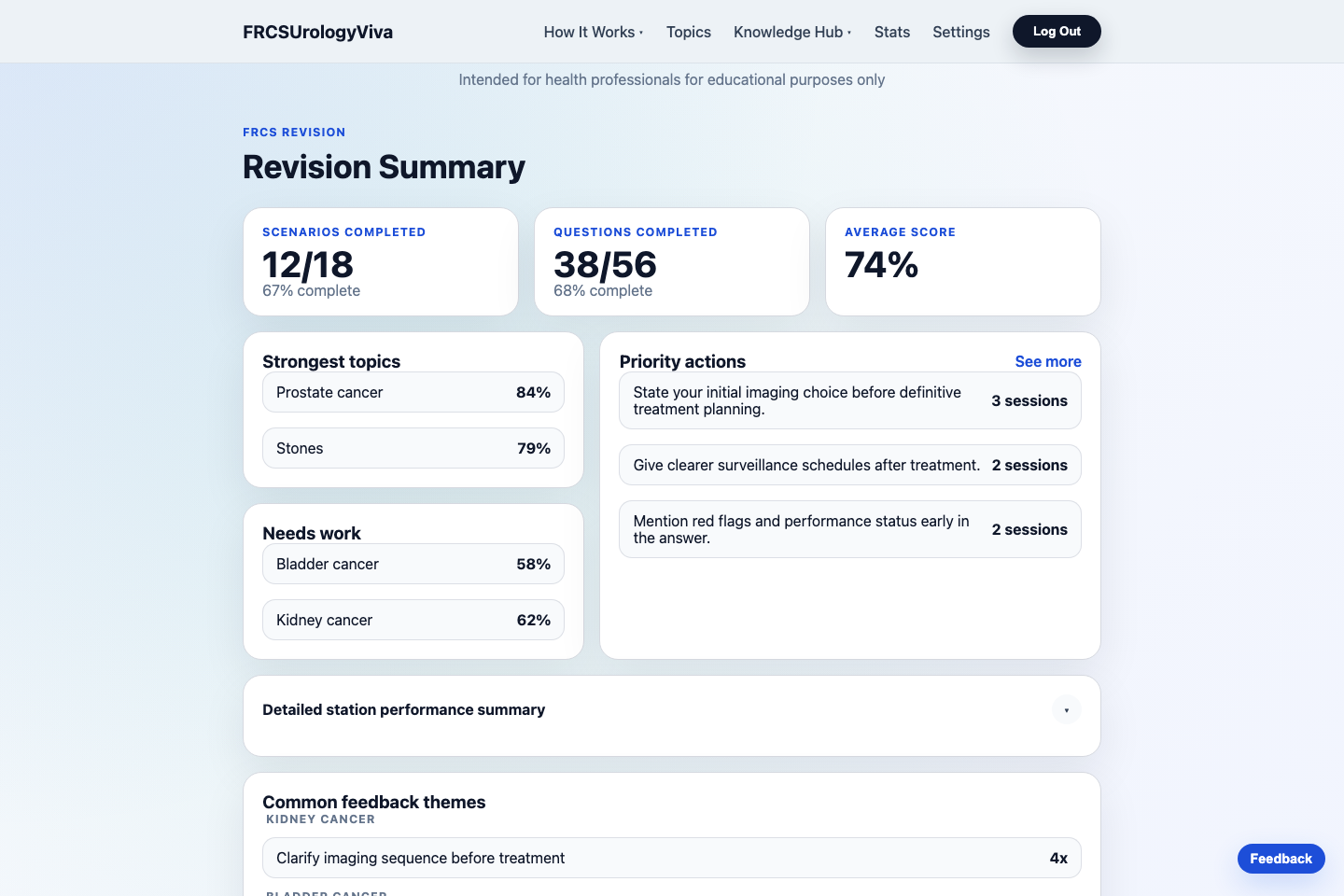Click the Scenarios Completed 12/18 card
The width and height of the screenshot is (1344, 896).
381,262
